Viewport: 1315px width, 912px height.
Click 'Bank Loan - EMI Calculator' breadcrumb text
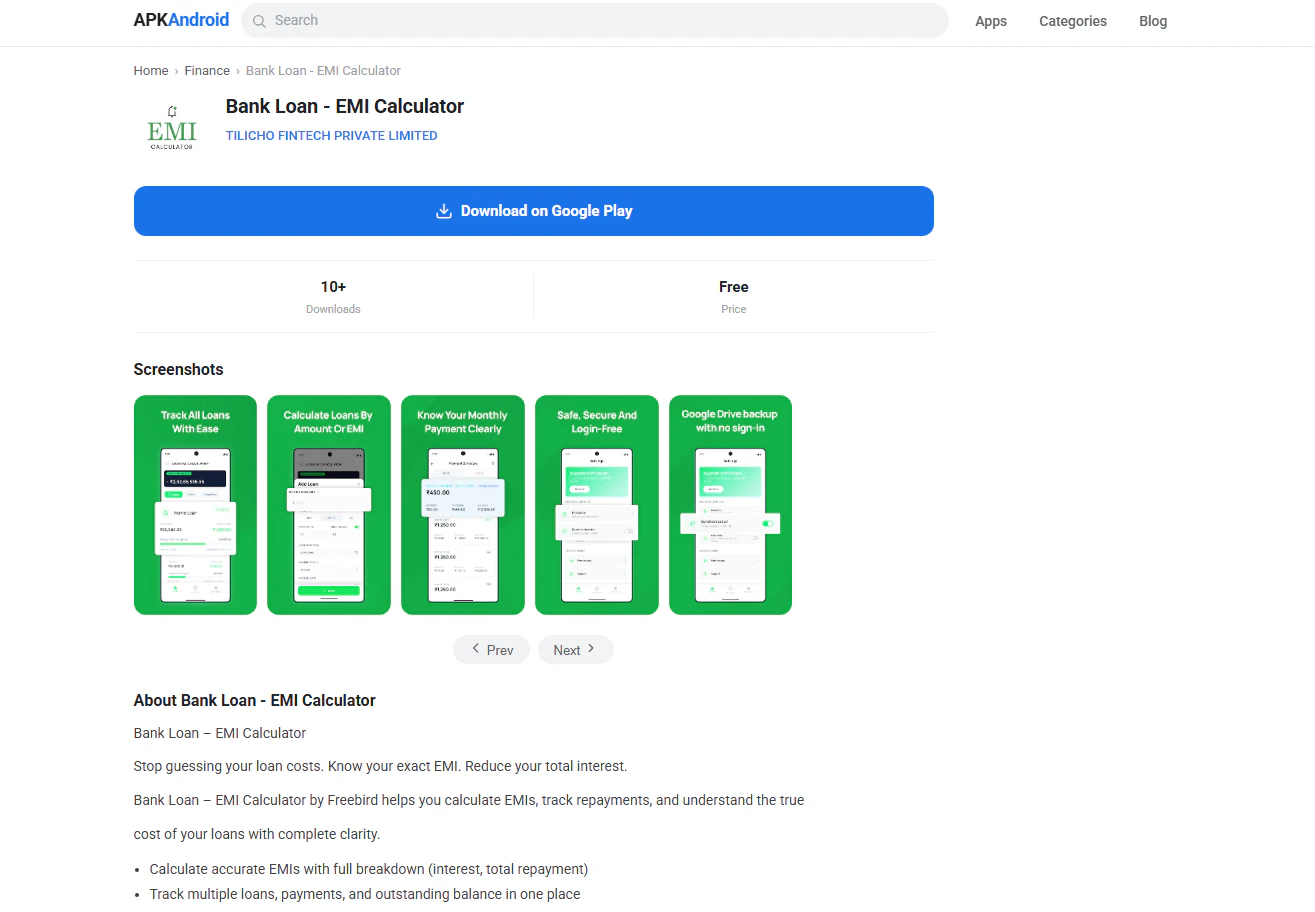[323, 71]
